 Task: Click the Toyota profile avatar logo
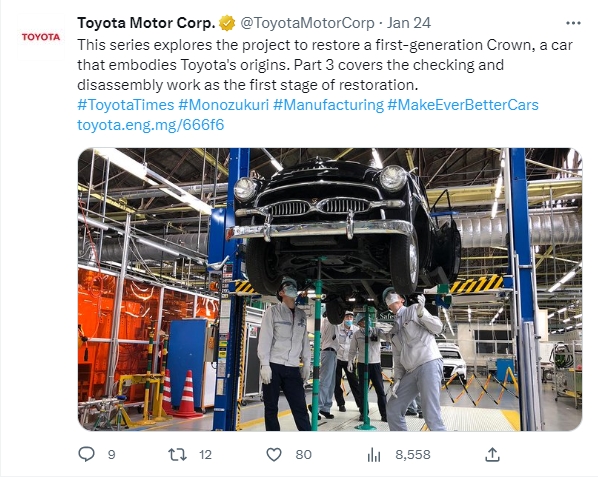pos(41,37)
